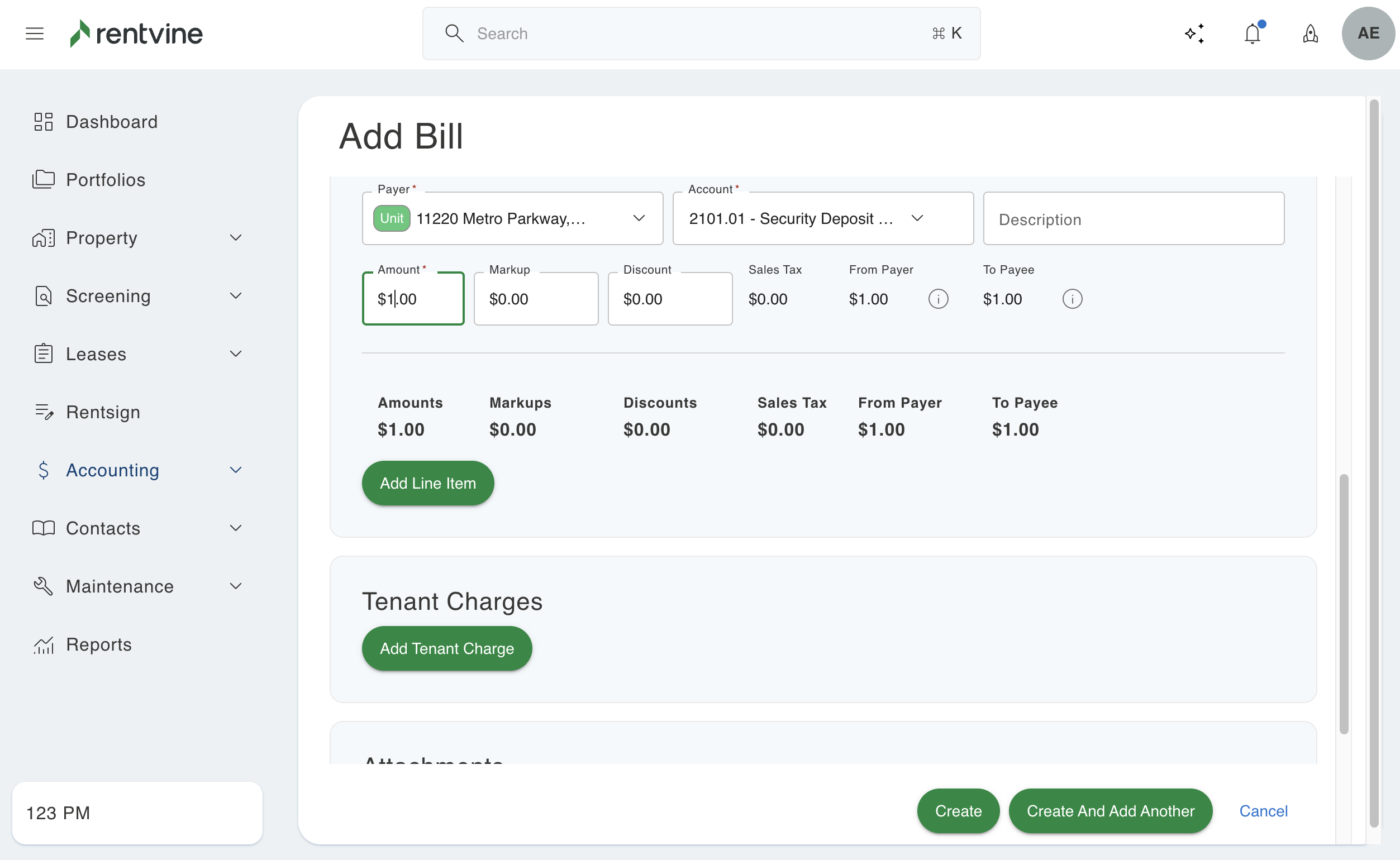
Task: Click the Add Line Item button
Action: pyautogui.click(x=428, y=484)
